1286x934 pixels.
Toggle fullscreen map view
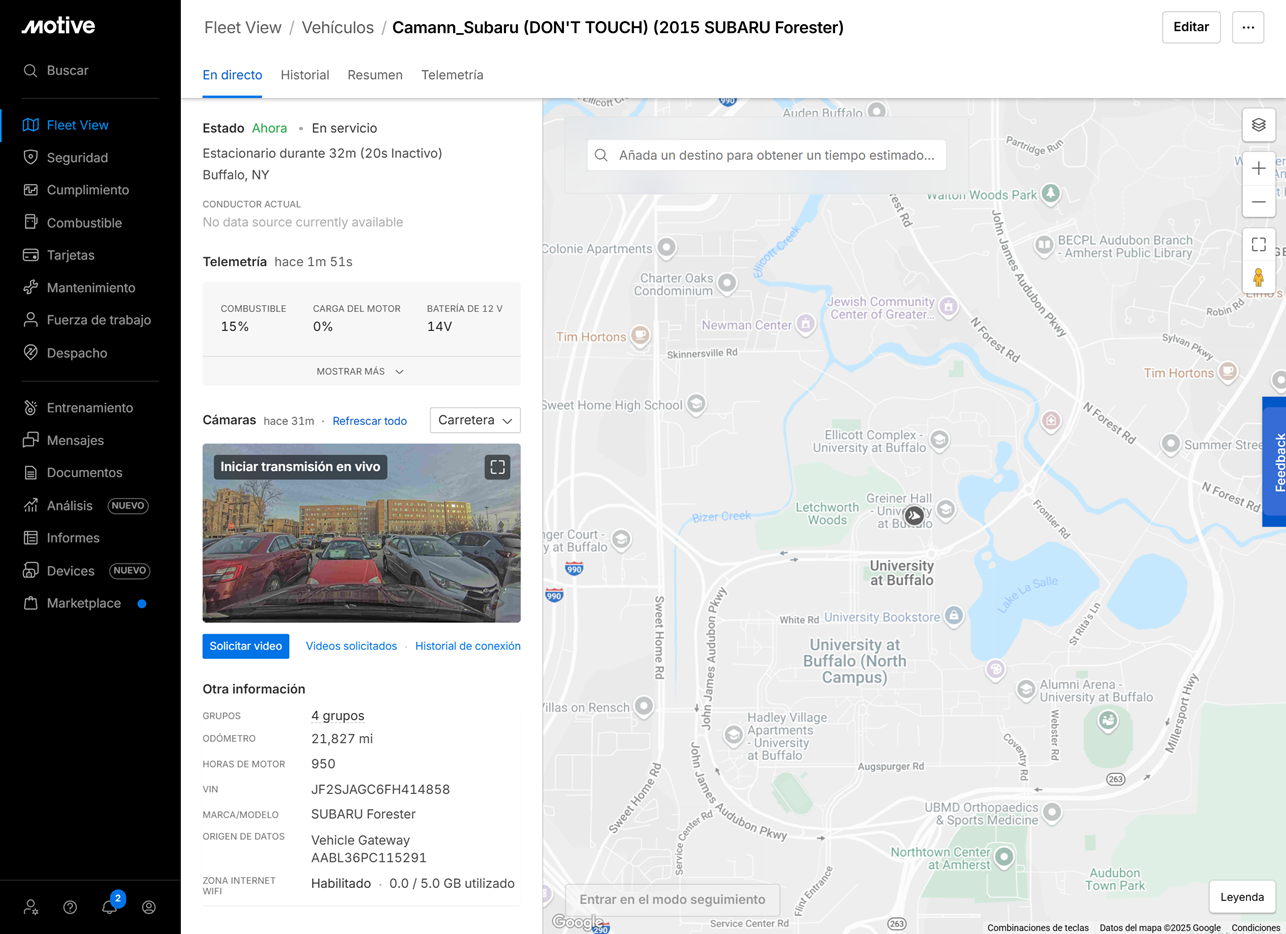click(x=1258, y=244)
